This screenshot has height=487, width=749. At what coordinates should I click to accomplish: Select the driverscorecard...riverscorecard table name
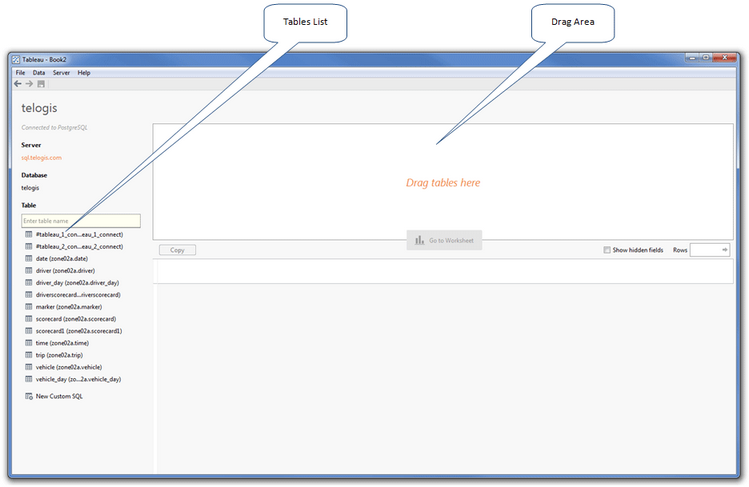point(78,295)
